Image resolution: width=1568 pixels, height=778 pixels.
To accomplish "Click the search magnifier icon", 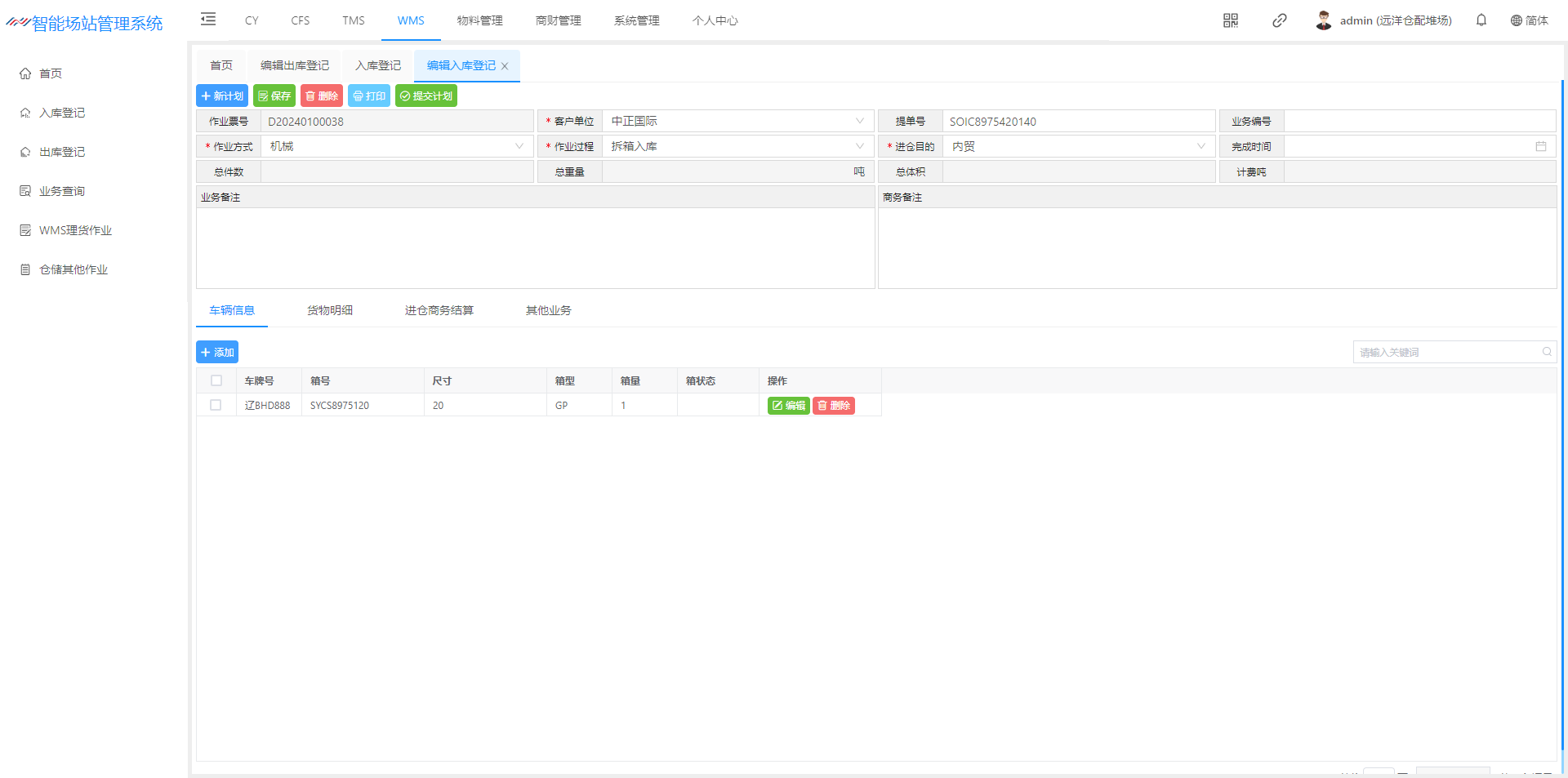I will pyautogui.click(x=1547, y=352).
